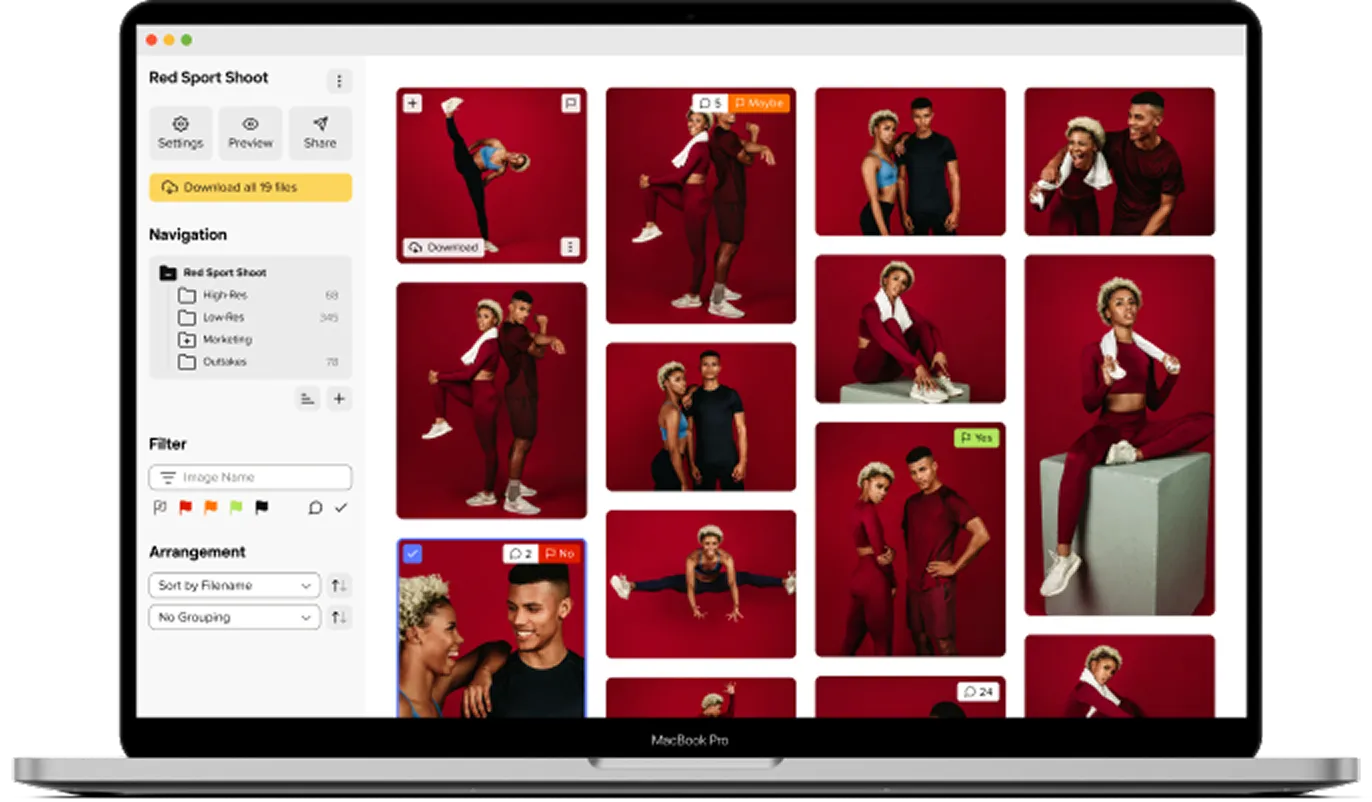The image size is (1372, 802).
Task: Filter by unflagged (outline flag) images
Action: point(159,508)
